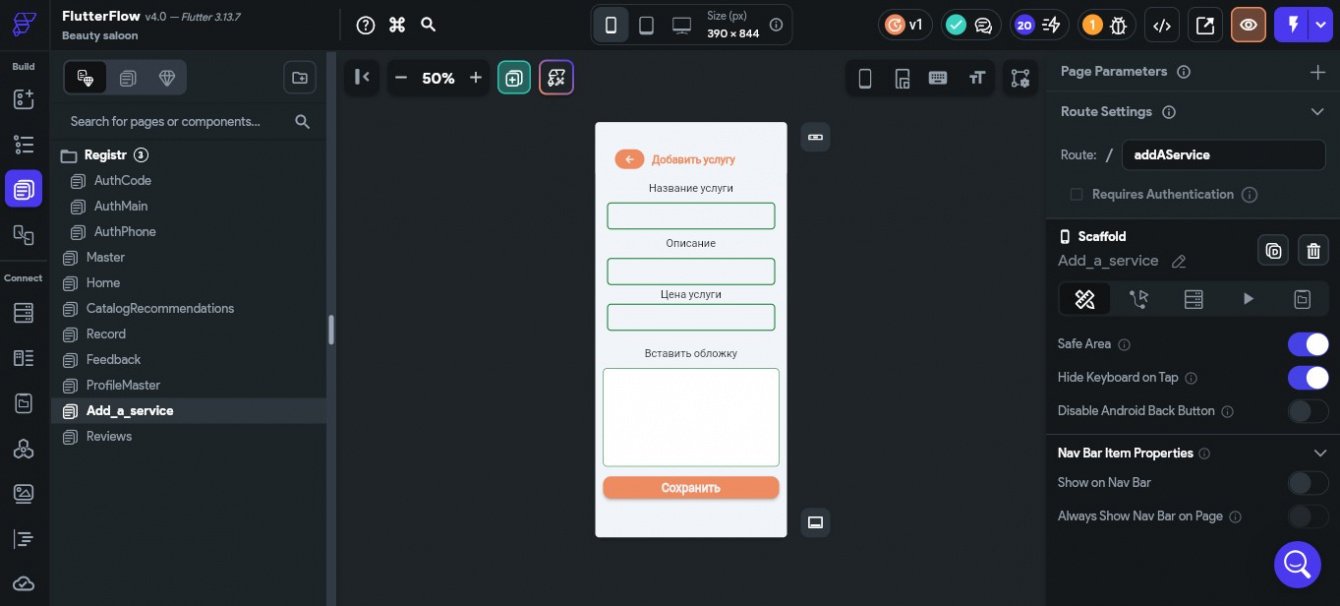Image resolution: width=1340 pixels, height=606 pixels.
Task: Enable Disable Android Back Button switch
Action: [1308, 411]
